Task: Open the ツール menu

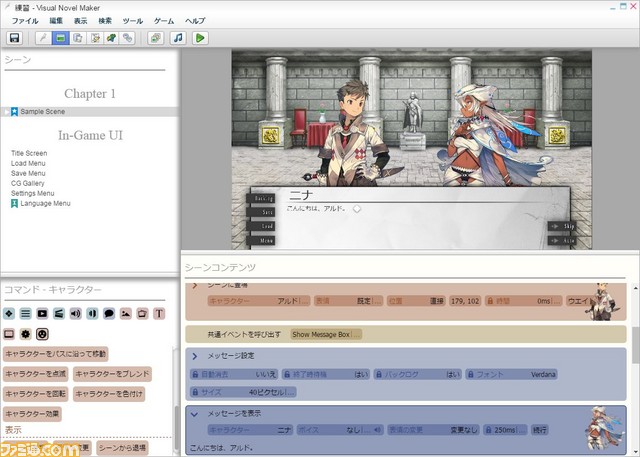Action: 133,21
